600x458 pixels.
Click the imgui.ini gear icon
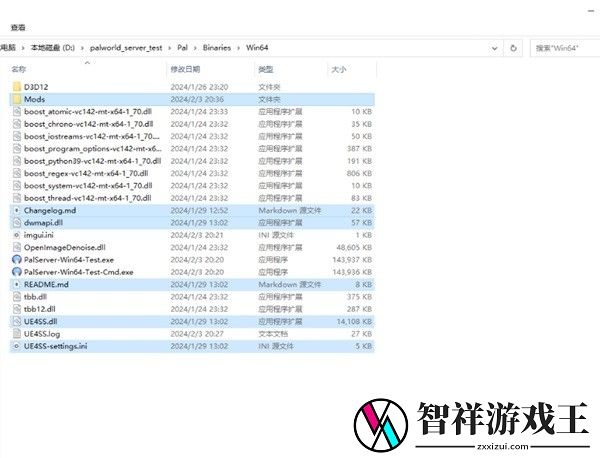16,235
